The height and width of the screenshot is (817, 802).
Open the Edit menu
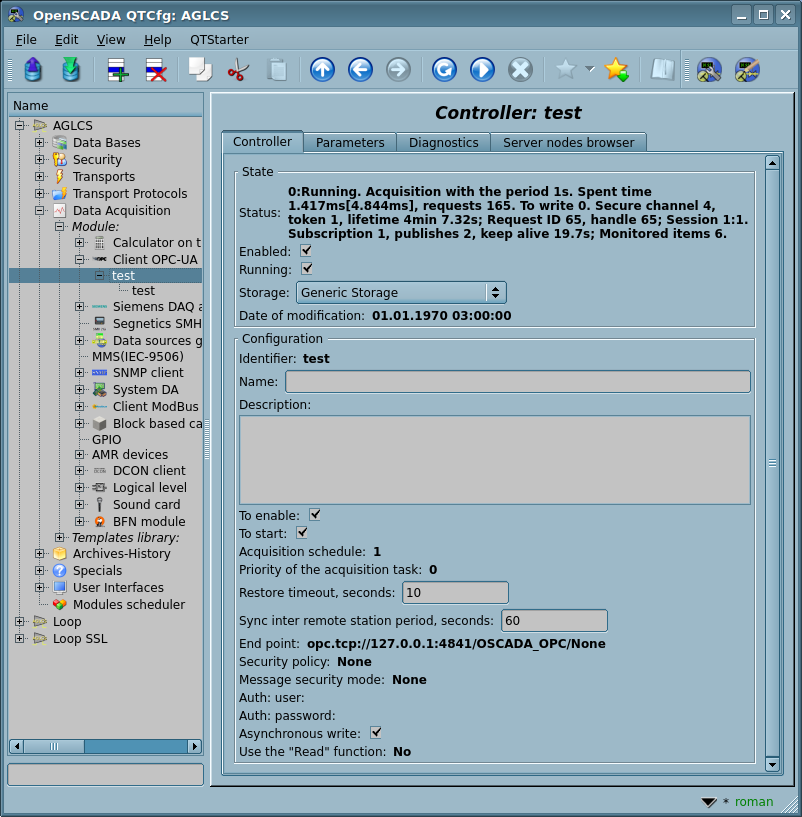coord(66,39)
